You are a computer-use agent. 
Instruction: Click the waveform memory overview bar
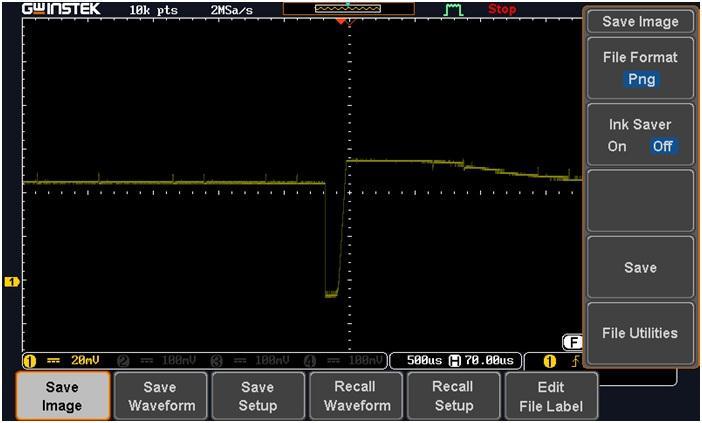(349, 9)
